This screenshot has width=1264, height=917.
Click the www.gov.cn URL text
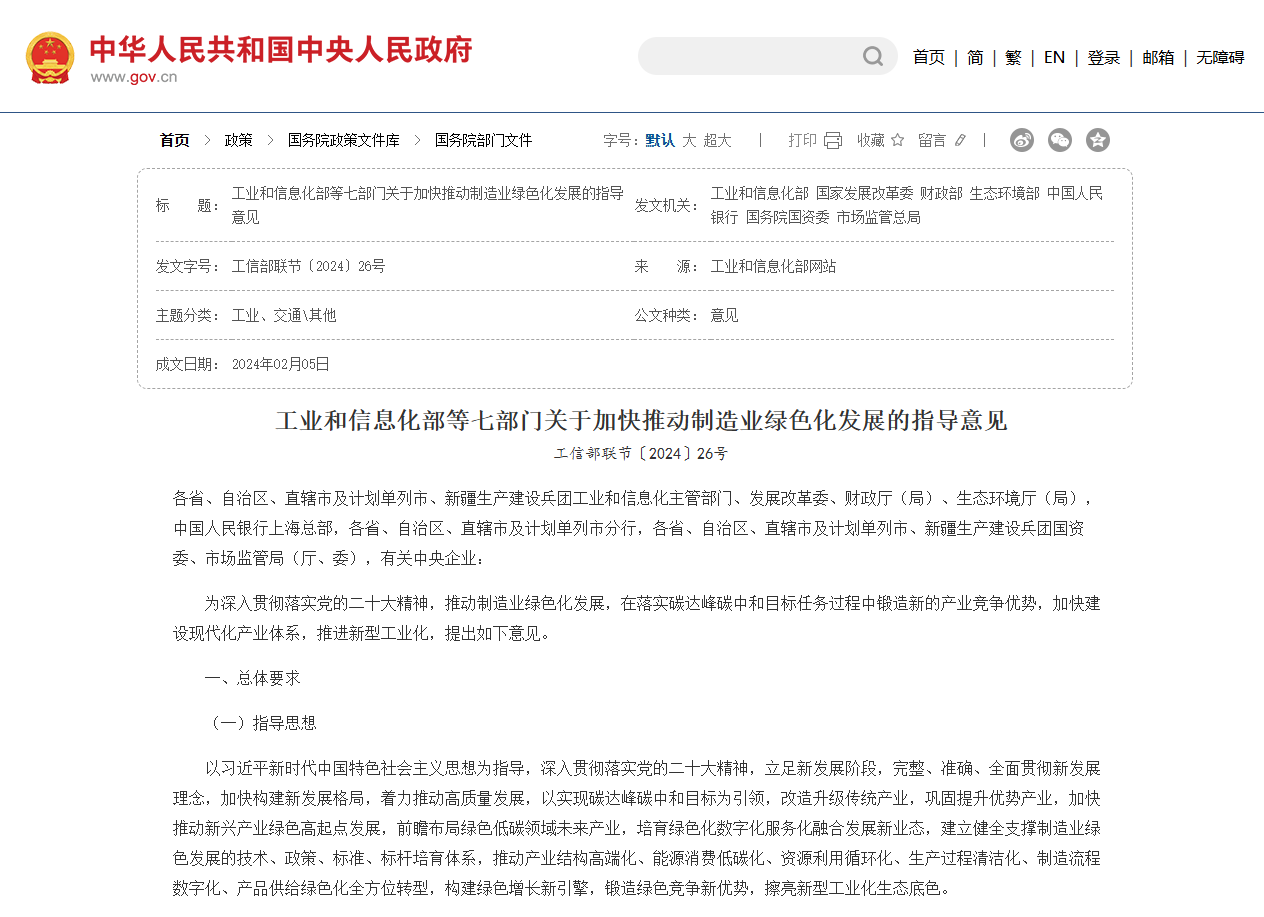133,77
